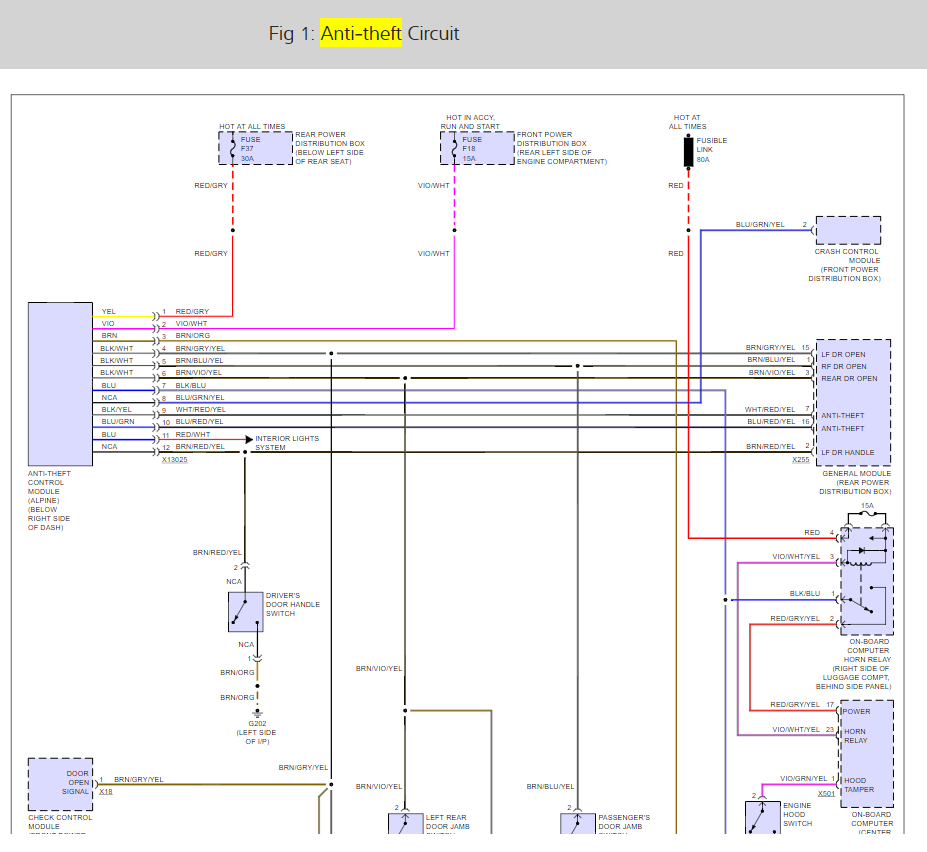Click the Engine Hood Switch symbol

[x=762, y=816]
